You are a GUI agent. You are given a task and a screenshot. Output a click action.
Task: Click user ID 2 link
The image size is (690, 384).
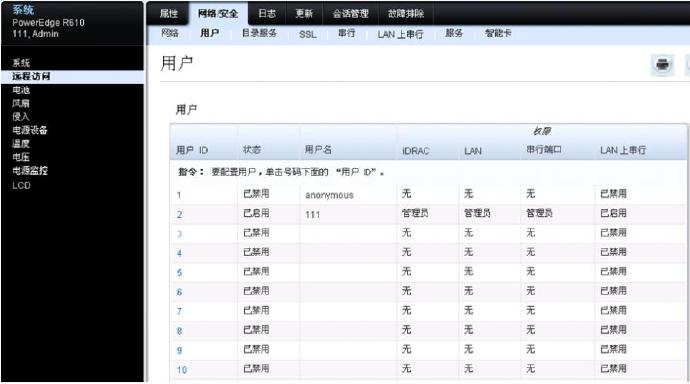pos(179,215)
